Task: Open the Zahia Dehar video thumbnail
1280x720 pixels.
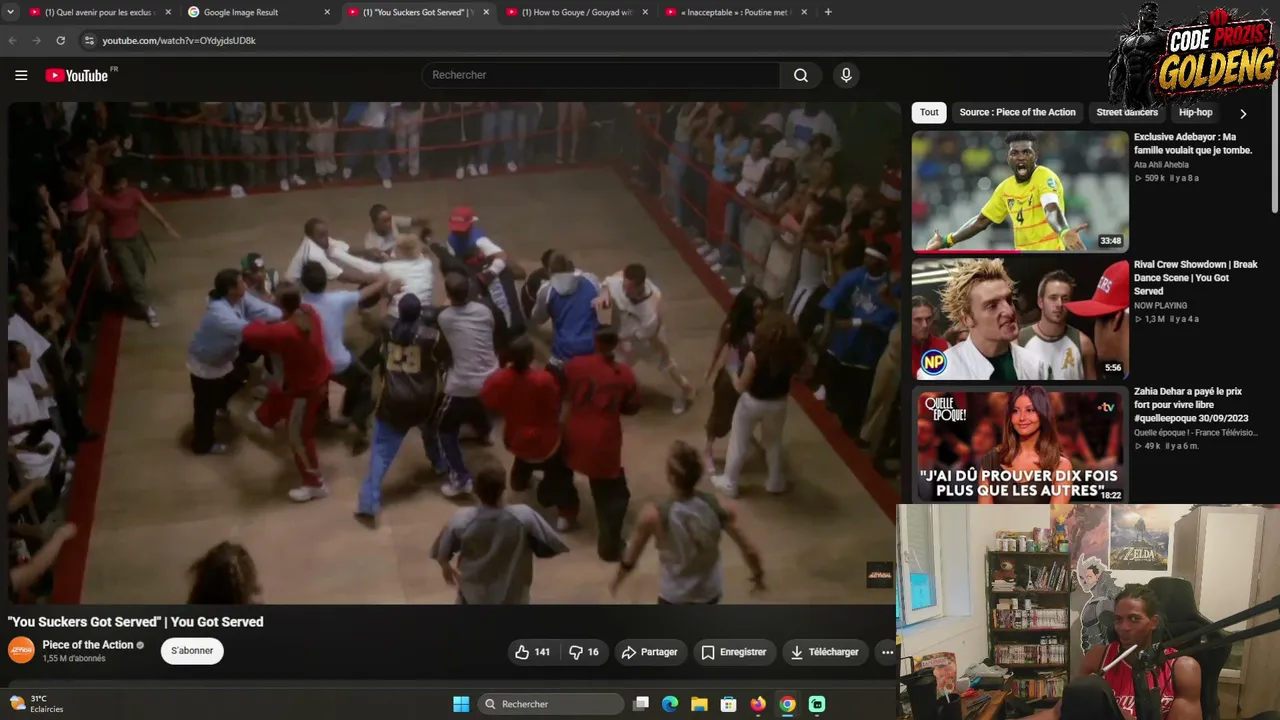Action: (x=1019, y=445)
